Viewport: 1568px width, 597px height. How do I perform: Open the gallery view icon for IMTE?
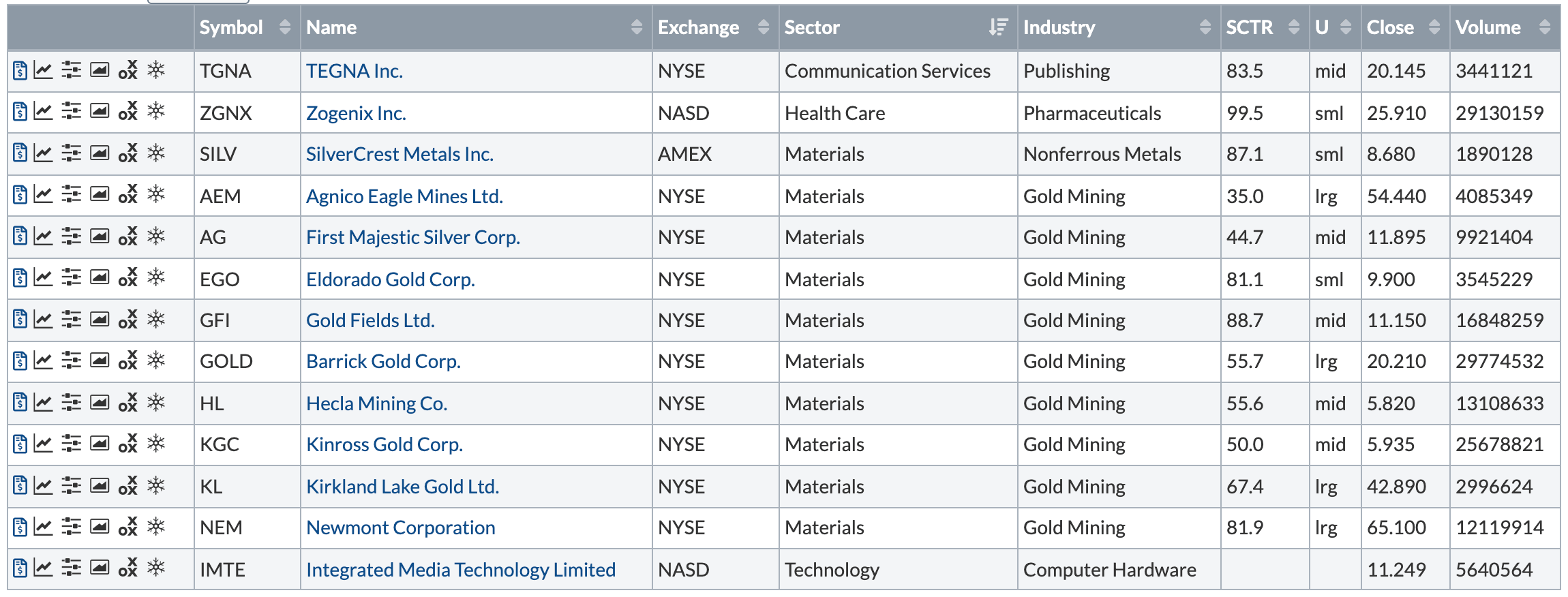(100, 567)
